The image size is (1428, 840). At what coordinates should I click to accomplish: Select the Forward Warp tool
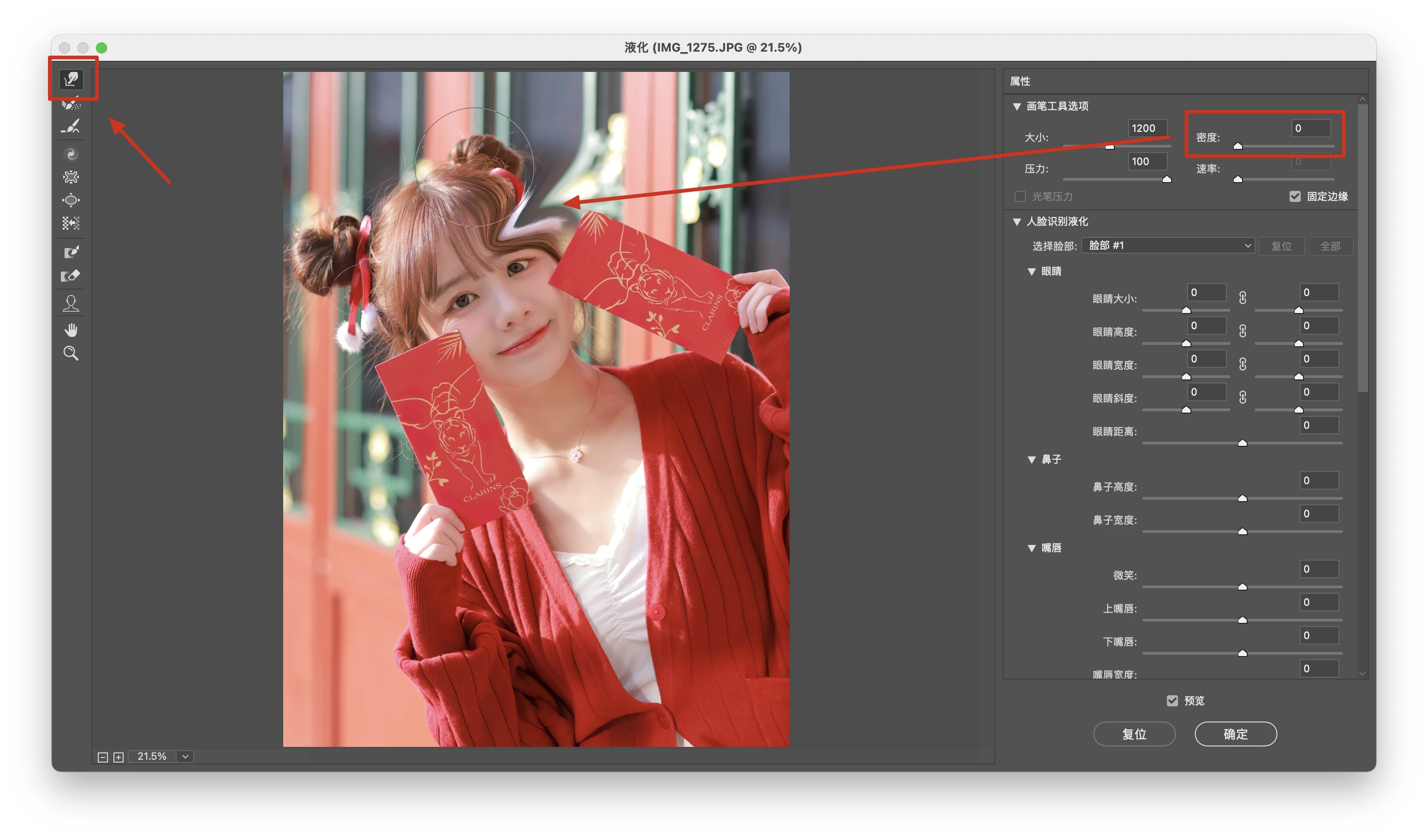[x=71, y=79]
